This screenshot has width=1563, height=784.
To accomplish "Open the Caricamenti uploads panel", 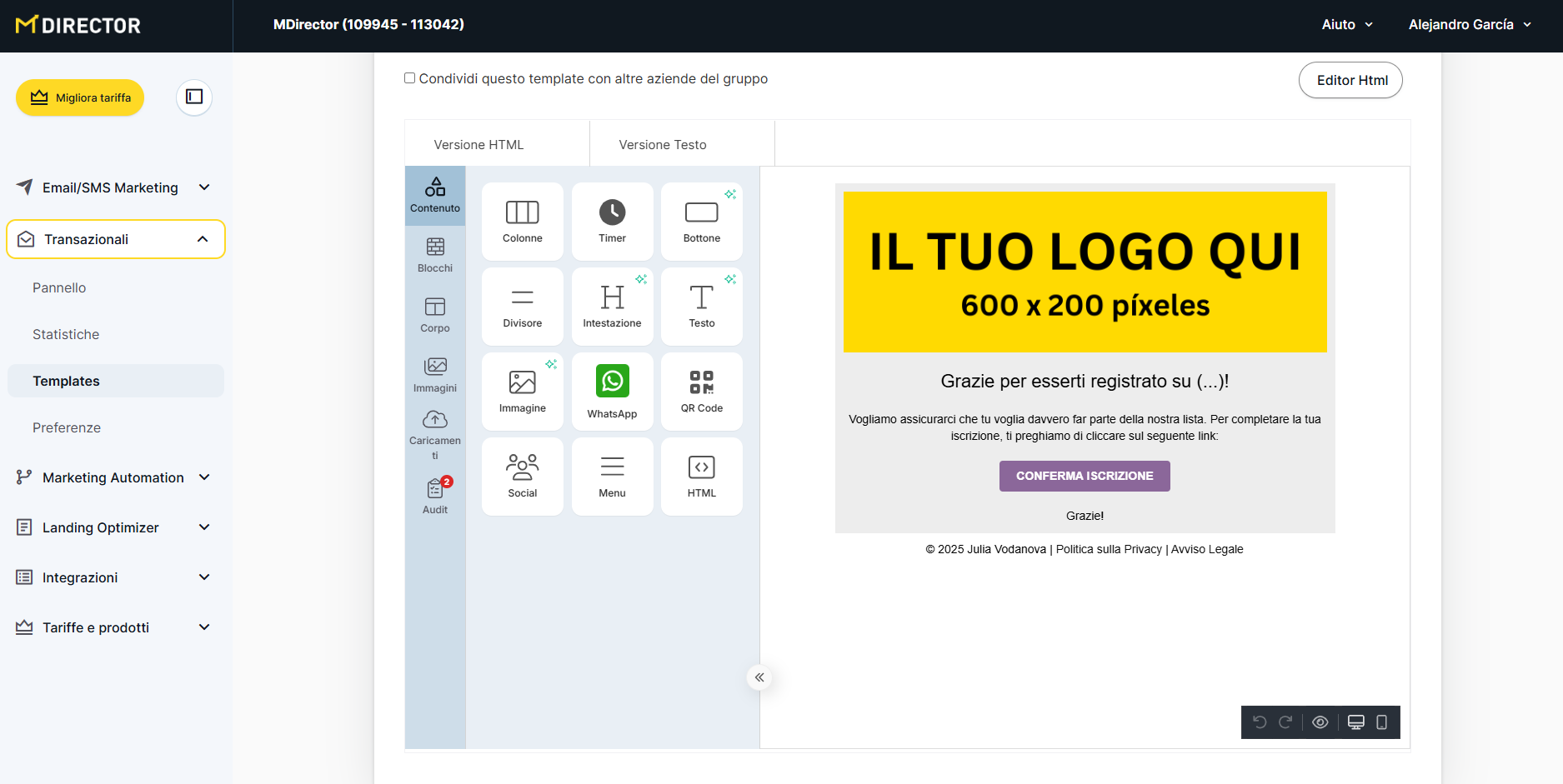I will point(435,433).
